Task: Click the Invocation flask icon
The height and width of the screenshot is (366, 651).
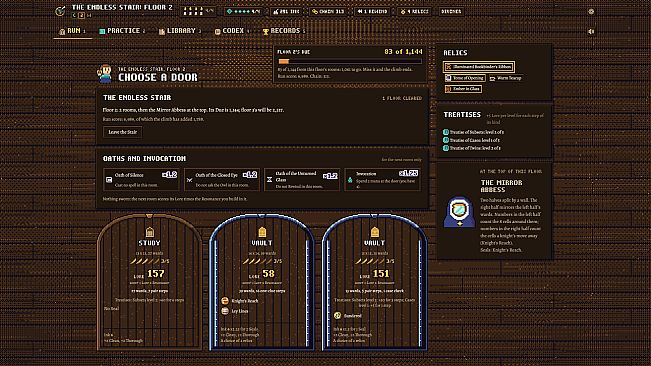Action: (x=350, y=180)
